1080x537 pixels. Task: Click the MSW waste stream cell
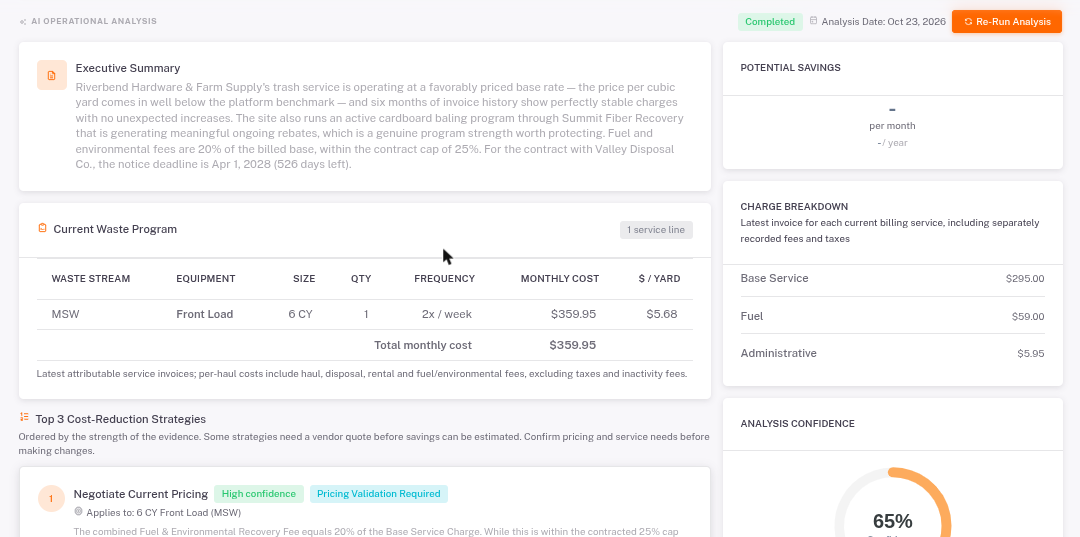pos(65,315)
